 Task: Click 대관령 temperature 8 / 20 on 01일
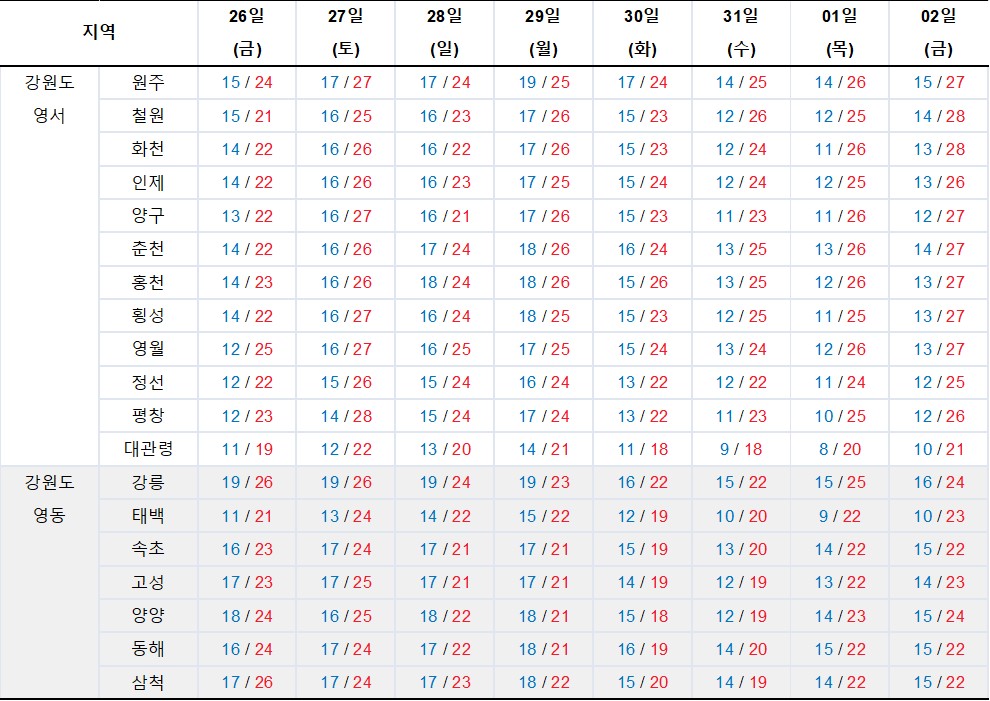(840, 449)
